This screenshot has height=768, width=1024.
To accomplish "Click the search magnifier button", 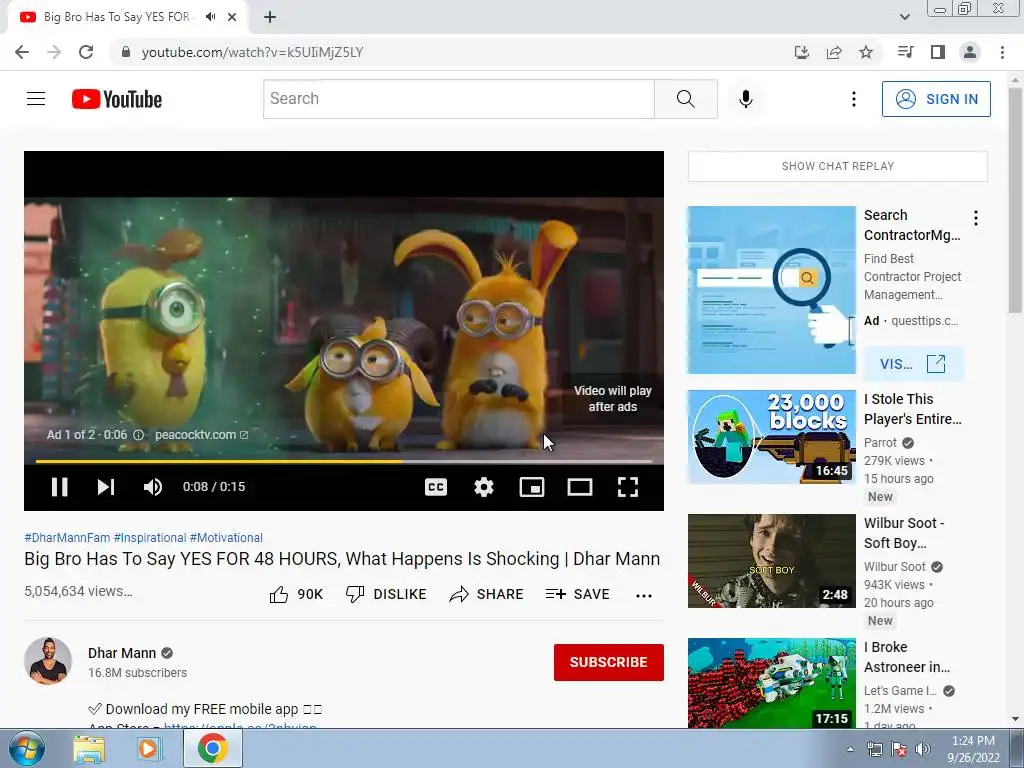I will click(686, 99).
